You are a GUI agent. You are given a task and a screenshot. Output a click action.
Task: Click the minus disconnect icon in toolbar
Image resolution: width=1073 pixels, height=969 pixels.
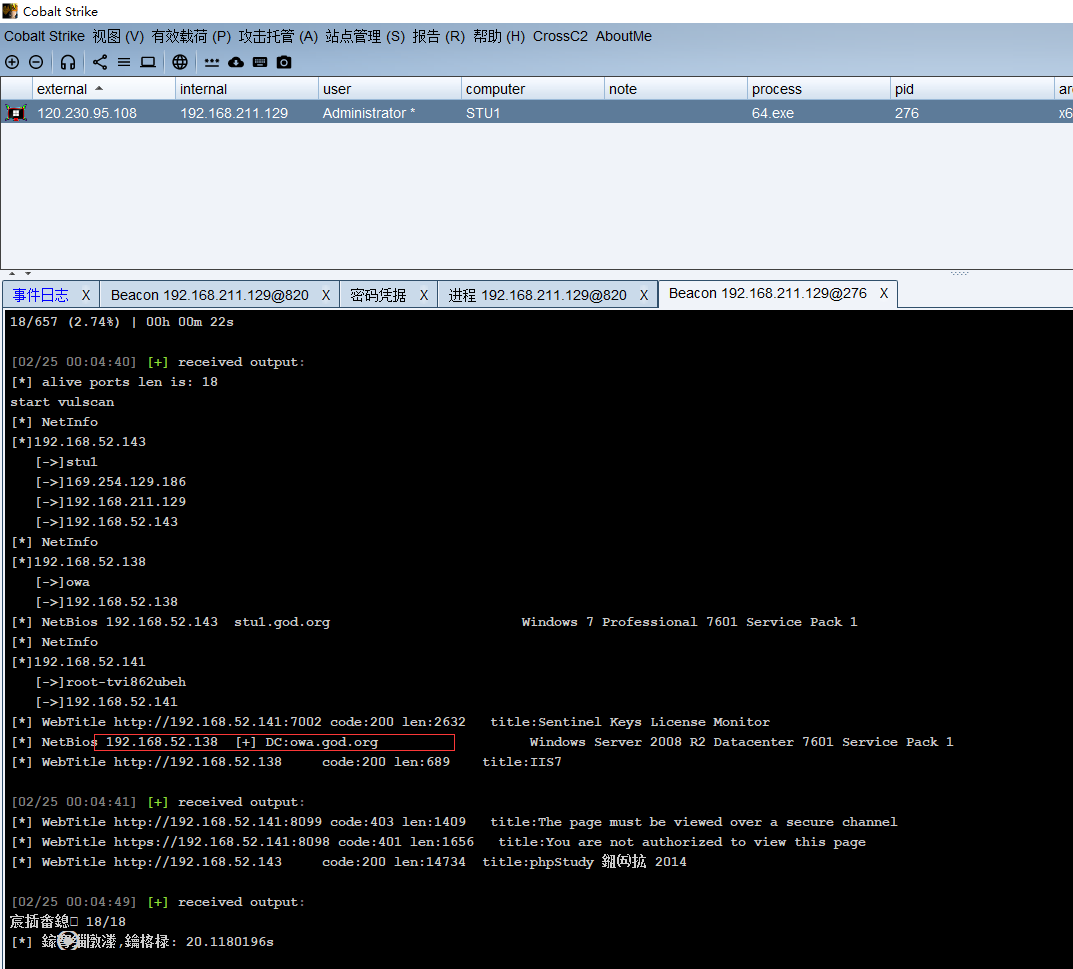click(x=36, y=62)
